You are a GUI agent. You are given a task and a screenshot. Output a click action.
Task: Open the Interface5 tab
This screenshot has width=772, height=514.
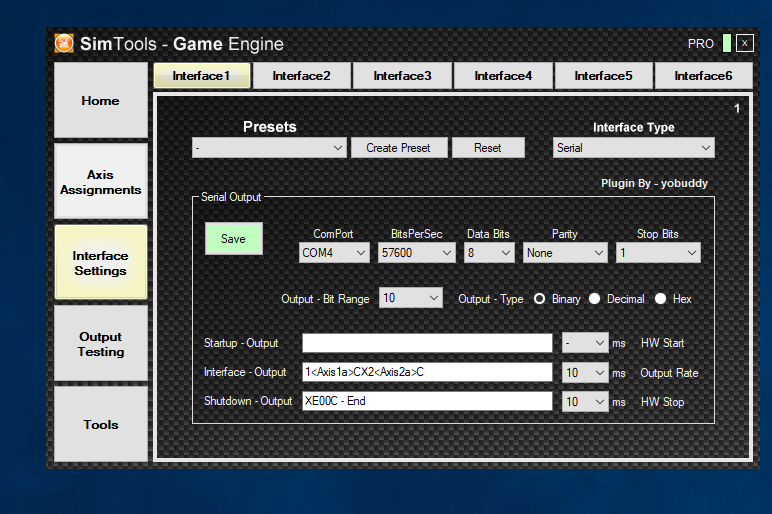[x=603, y=76]
